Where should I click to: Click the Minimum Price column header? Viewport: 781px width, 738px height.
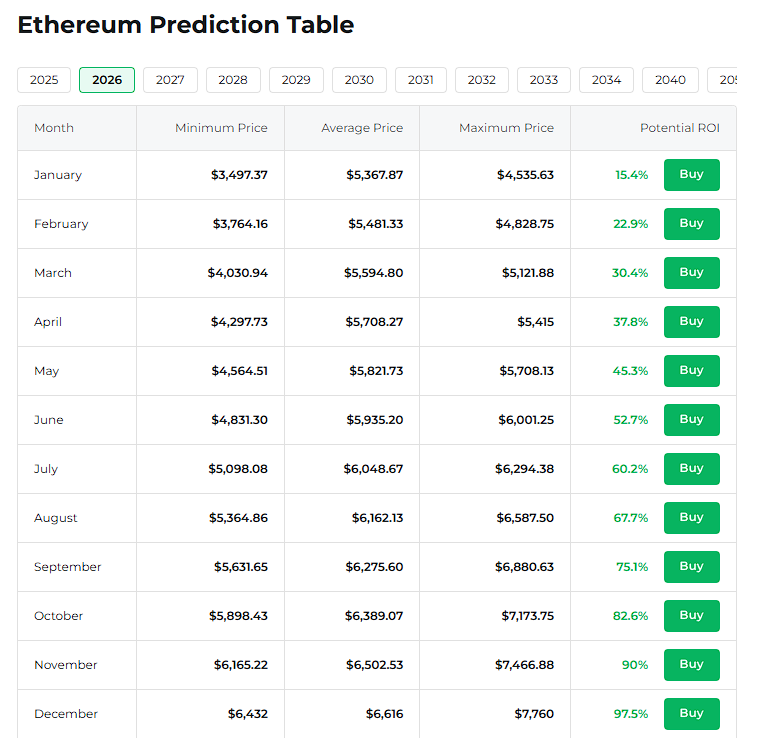[x=221, y=128]
